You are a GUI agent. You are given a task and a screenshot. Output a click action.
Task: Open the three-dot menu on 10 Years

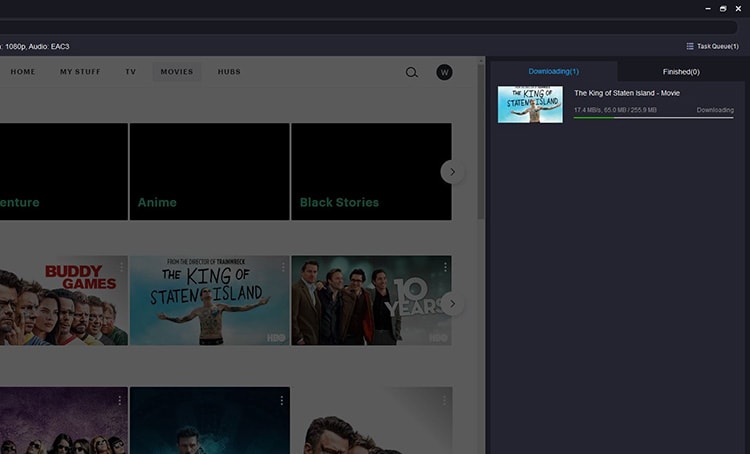(x=445, y=267)
